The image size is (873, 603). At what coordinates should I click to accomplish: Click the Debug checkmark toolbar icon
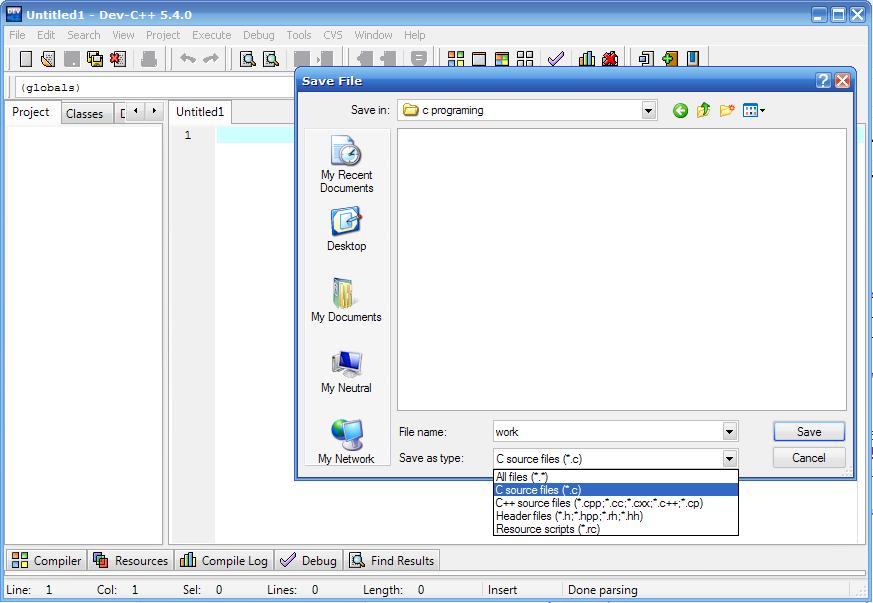pyautogui.click(x=556, y=58)
